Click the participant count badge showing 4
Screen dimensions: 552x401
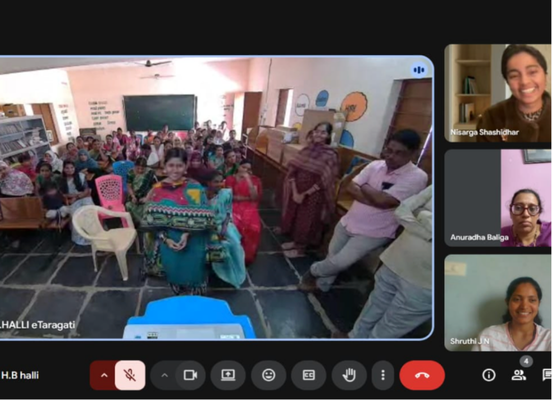(526, 362)
